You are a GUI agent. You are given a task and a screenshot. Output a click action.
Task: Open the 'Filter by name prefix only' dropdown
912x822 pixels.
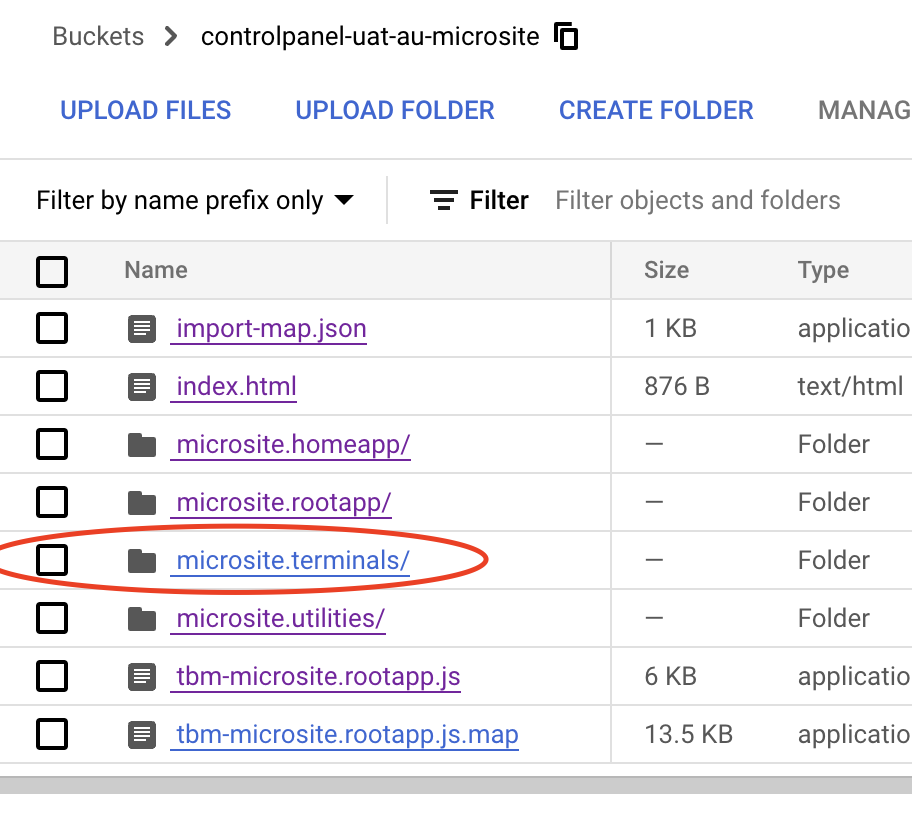pos(195,201)
